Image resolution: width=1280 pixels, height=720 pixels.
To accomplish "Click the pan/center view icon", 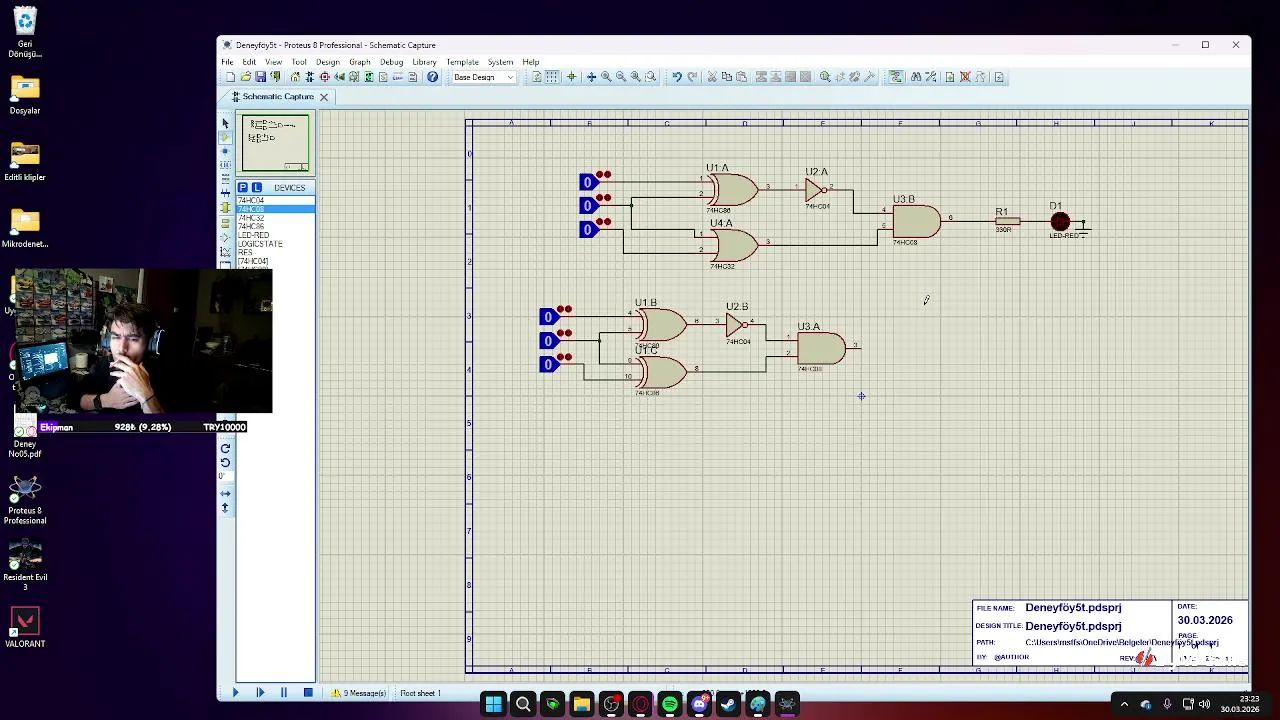I will [x=591, y=77].
